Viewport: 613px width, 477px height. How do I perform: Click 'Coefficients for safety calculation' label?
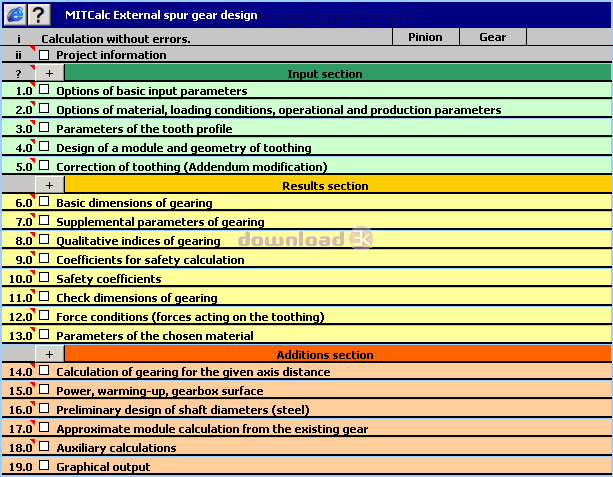pyautogui.click(x=150, y=260)
